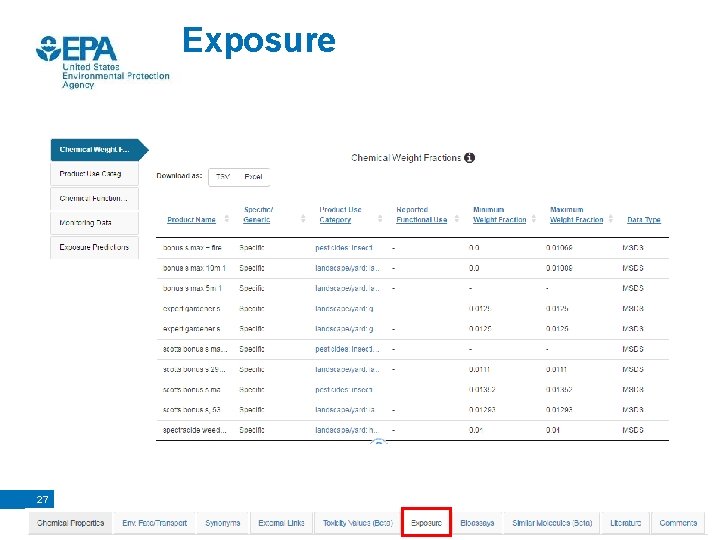This screenshot has height=540, width=720.
Task: Click the bonus s max 5m 1 product name
Action: 192,288
